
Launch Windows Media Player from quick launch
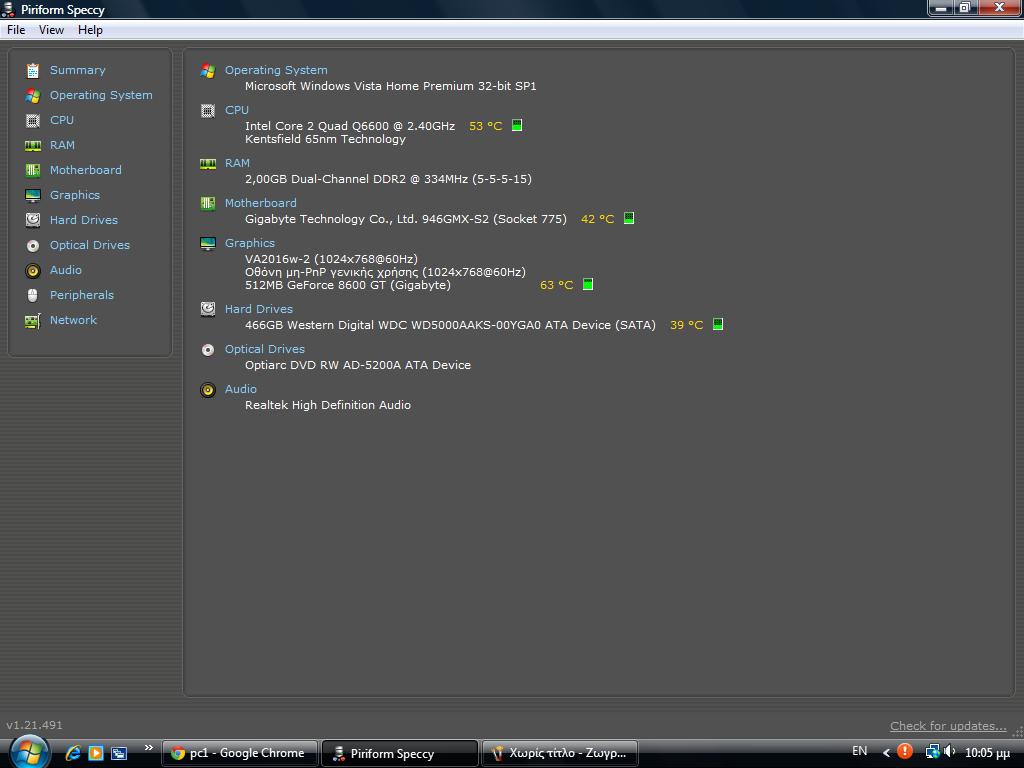[x=96, y=753]
